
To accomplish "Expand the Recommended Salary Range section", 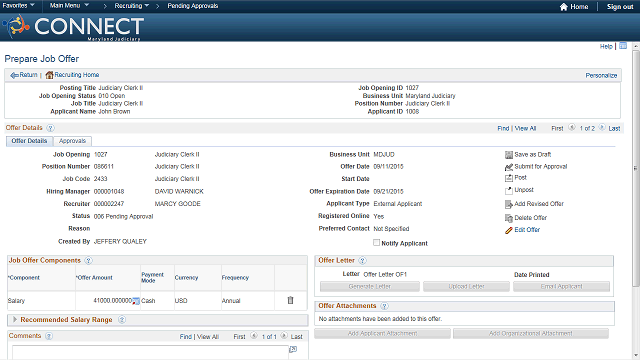I will click(x=15, y=320).
